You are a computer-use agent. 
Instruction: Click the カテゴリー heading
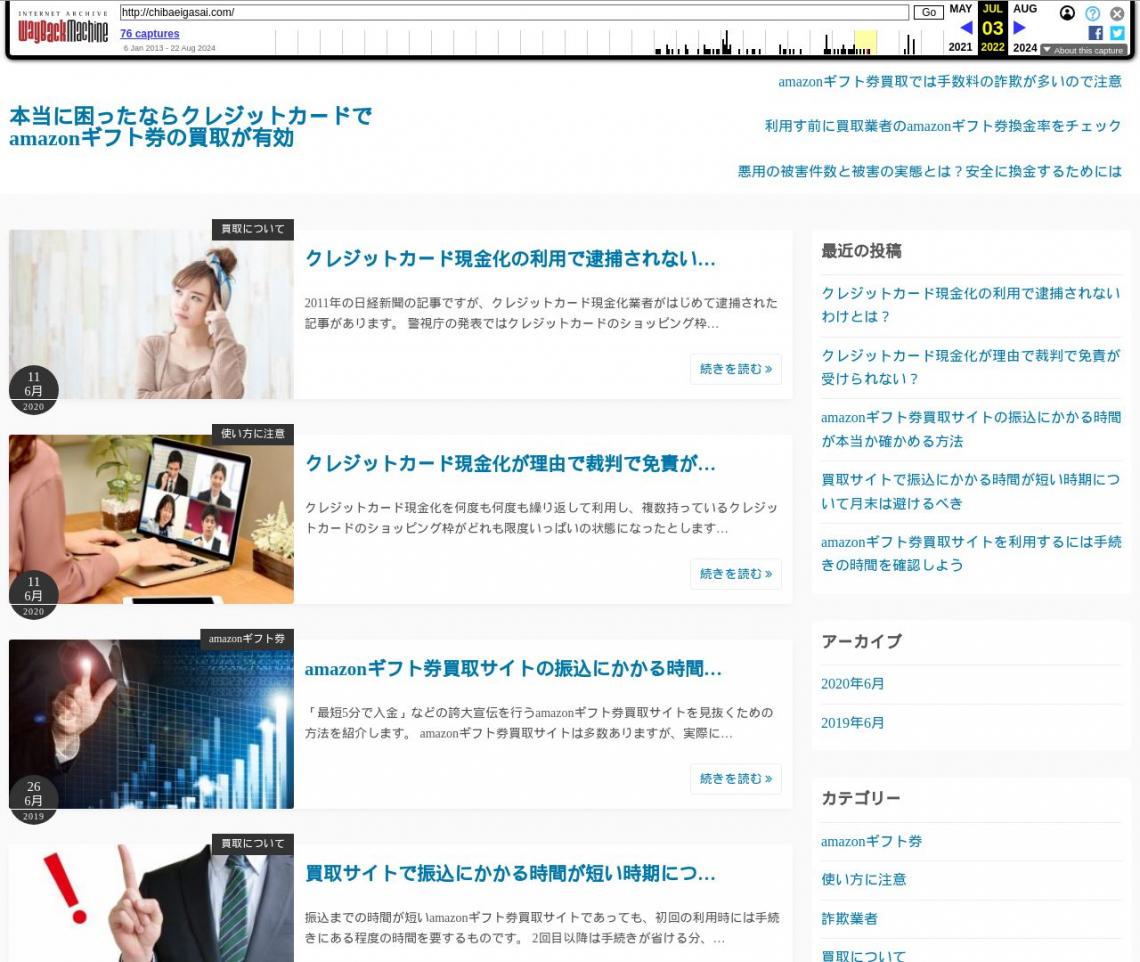click(x=861, y=798)
